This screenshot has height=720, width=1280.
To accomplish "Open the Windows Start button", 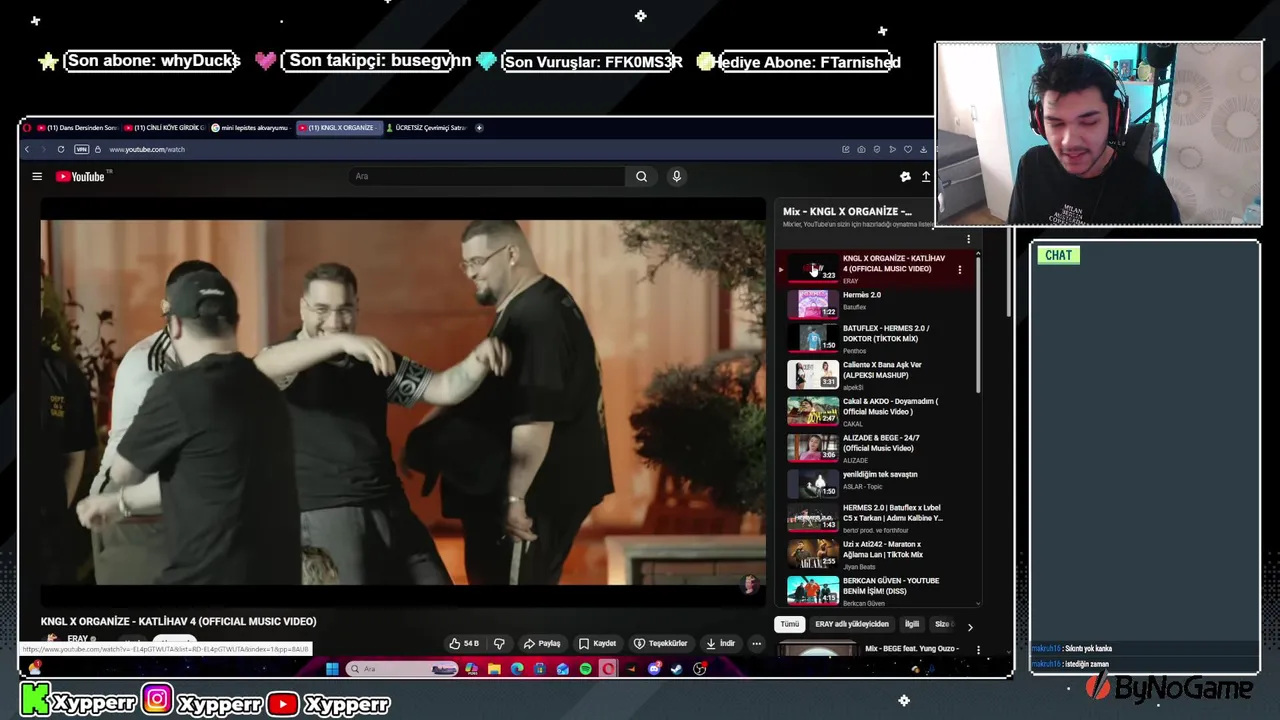I will point(331,669).
